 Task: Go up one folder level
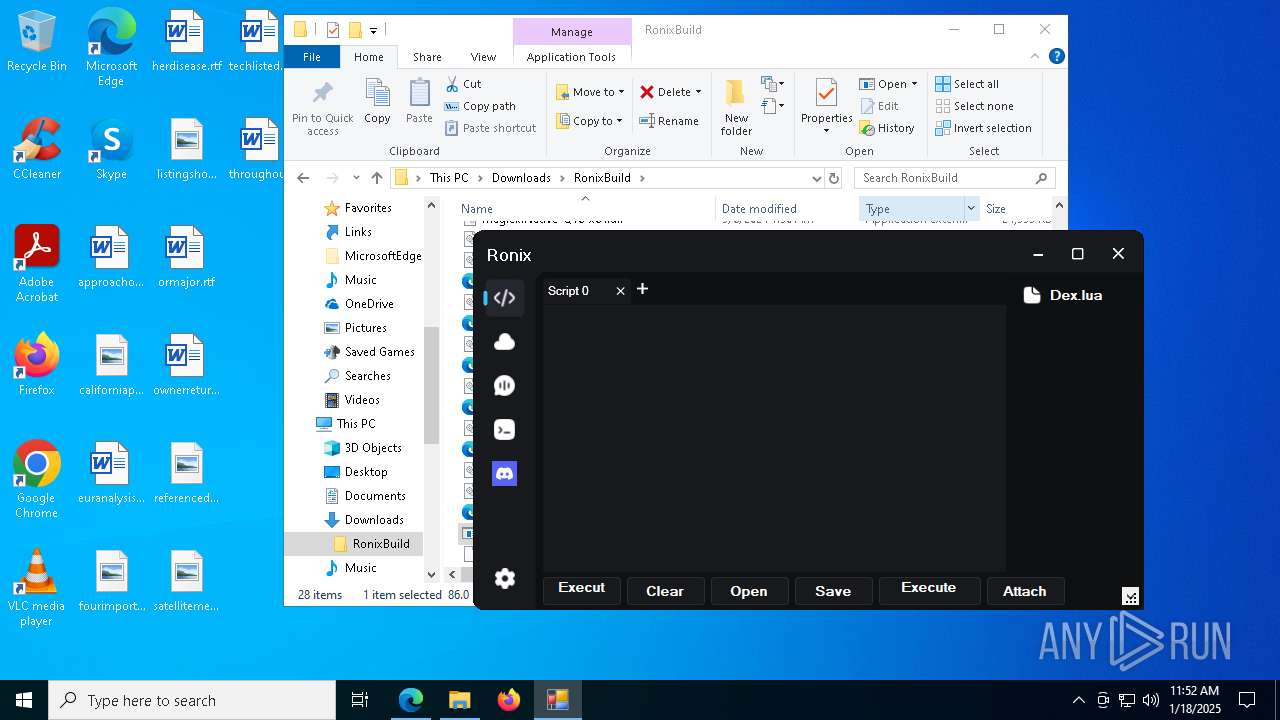click(377, 178)
